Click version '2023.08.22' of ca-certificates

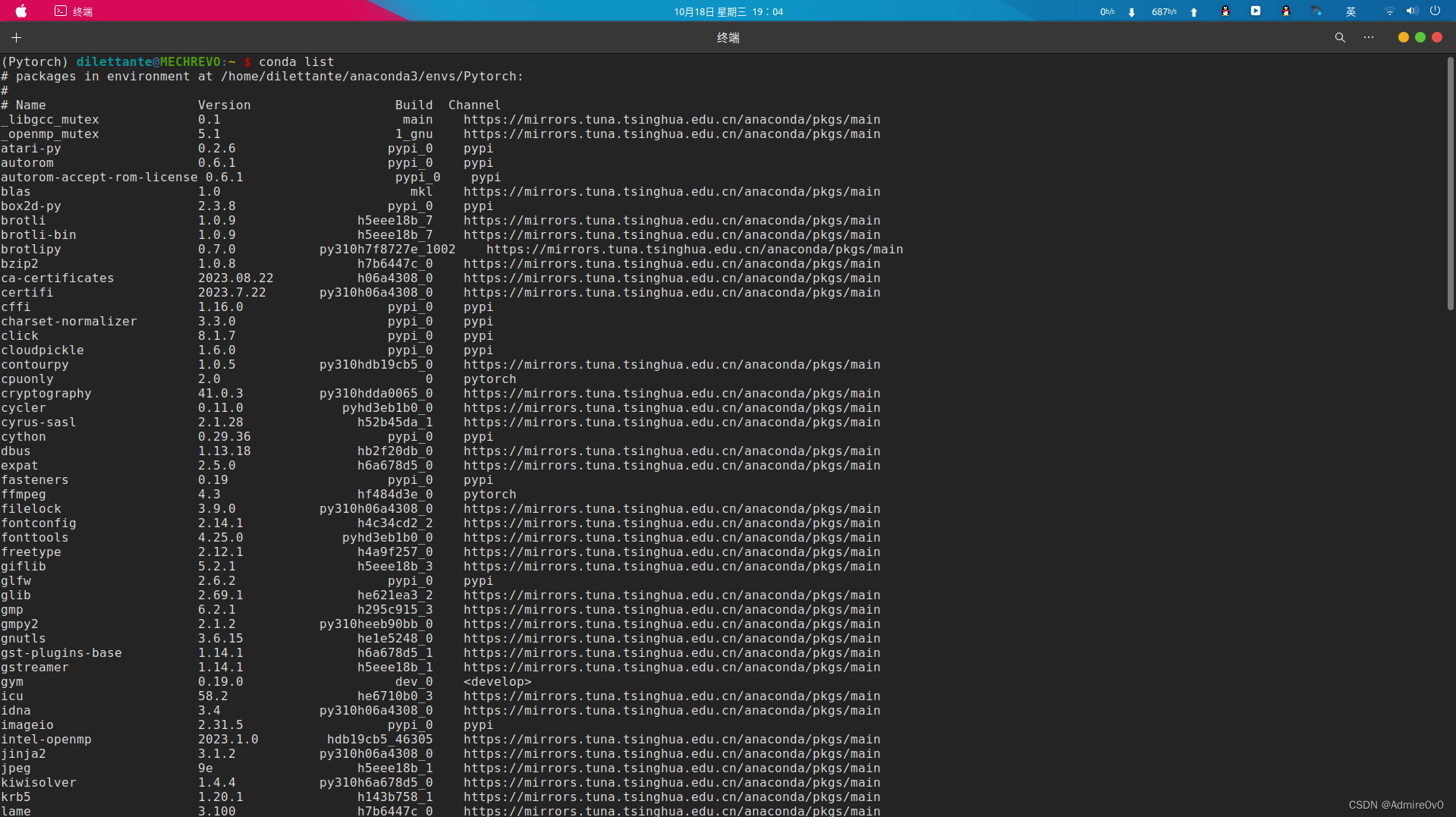(235, 278)
